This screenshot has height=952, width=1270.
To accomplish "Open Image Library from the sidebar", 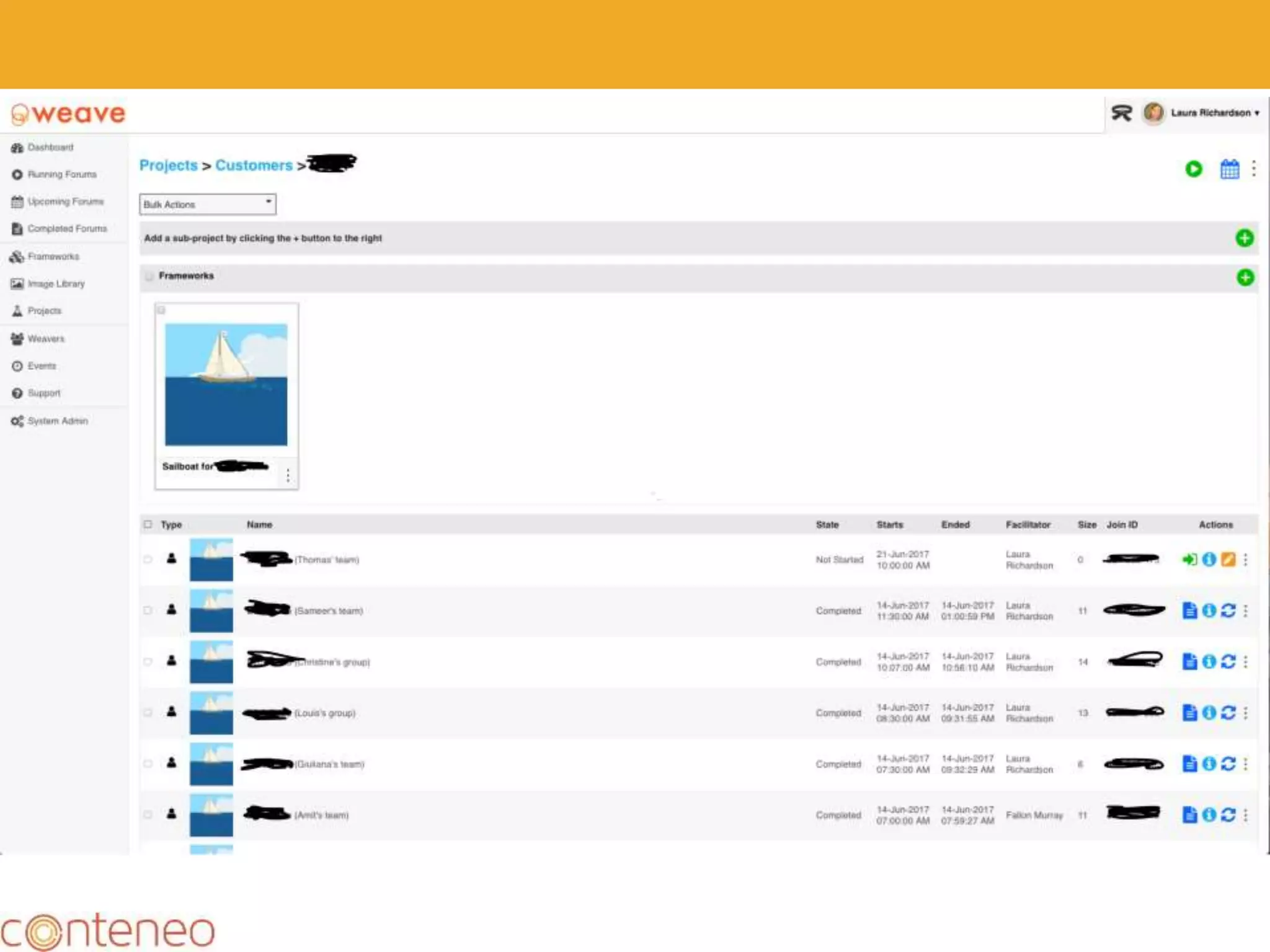I will click(x=56, y=283).
